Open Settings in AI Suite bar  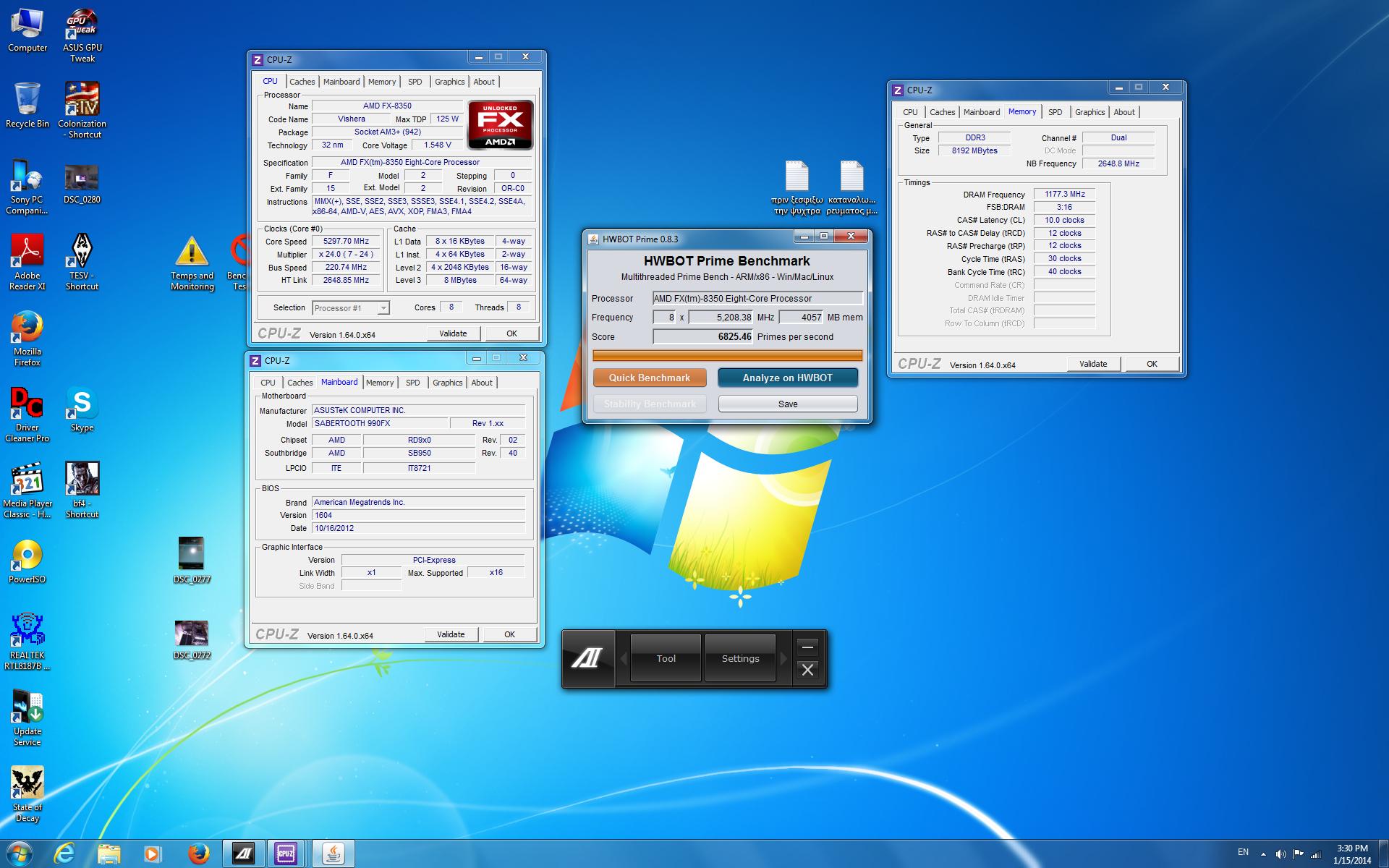[740, 658]
